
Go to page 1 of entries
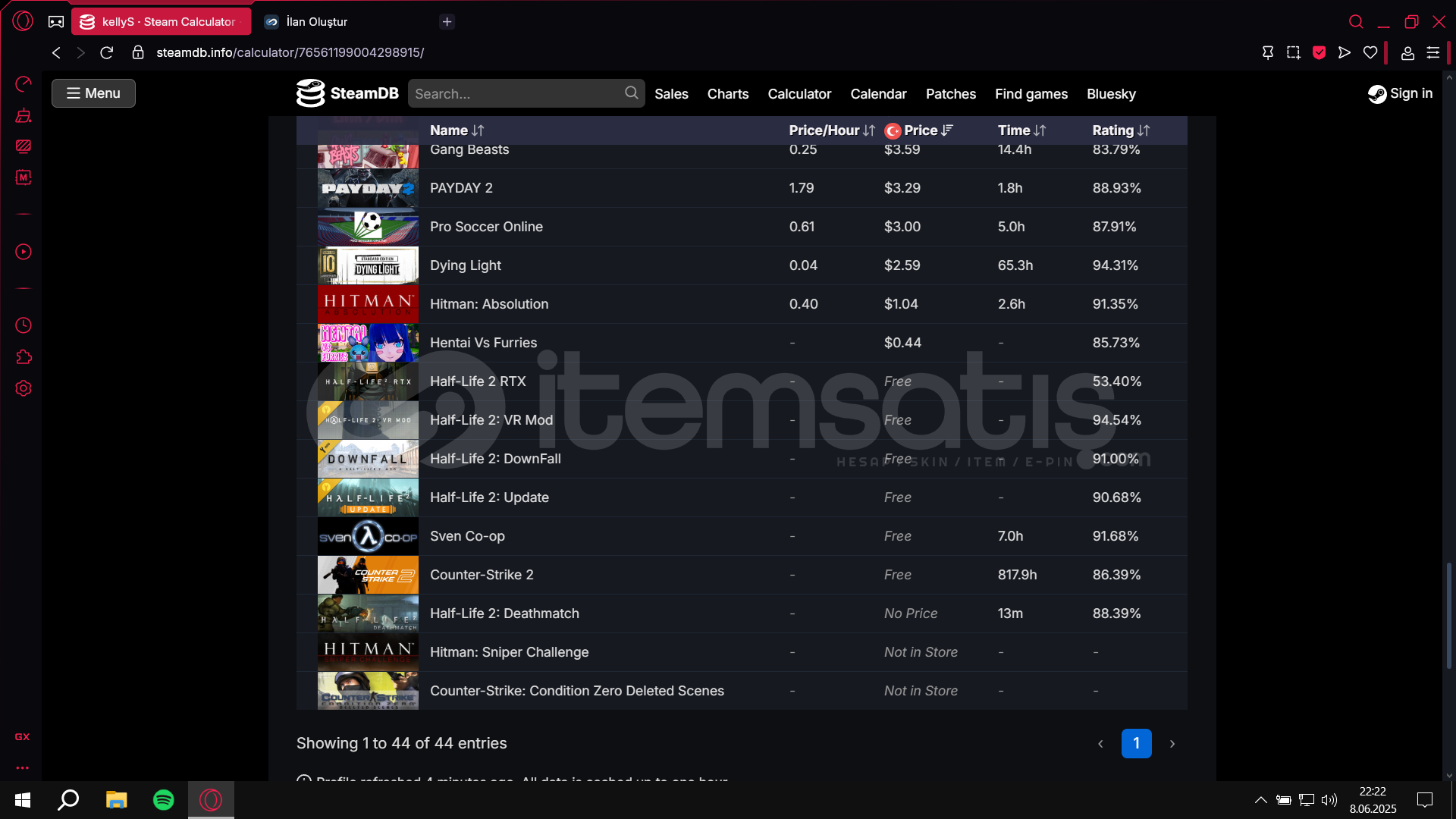coord(1136,743)
